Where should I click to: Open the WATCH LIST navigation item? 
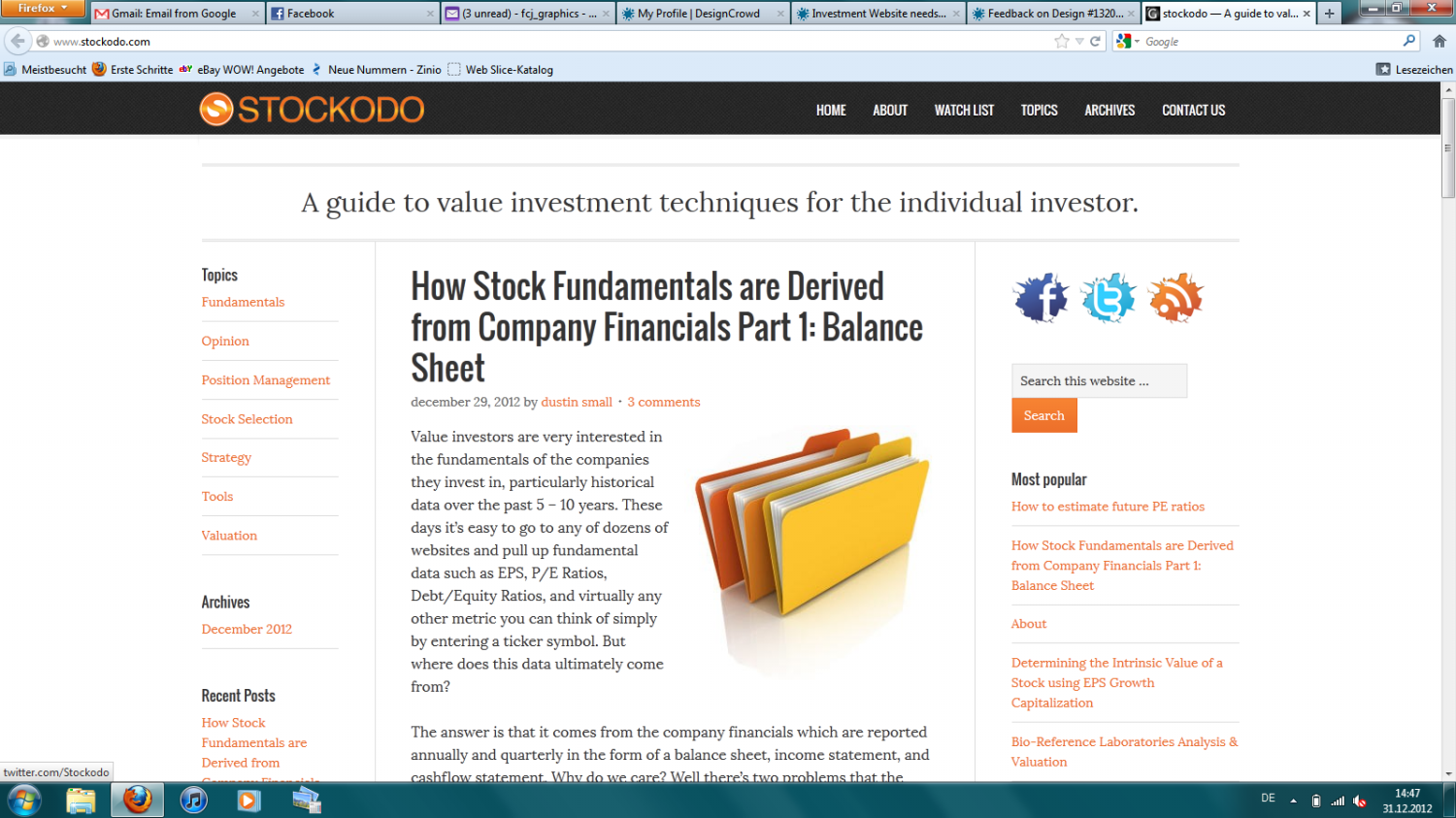[x=964, y=110]
